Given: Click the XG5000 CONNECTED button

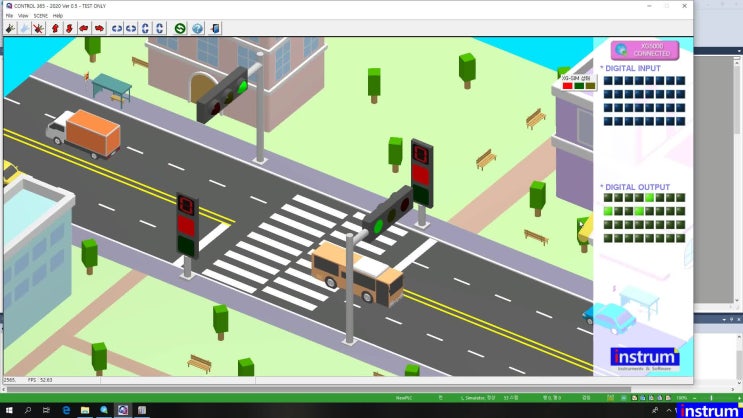Looking at the screenshot, I should point(645,50).
